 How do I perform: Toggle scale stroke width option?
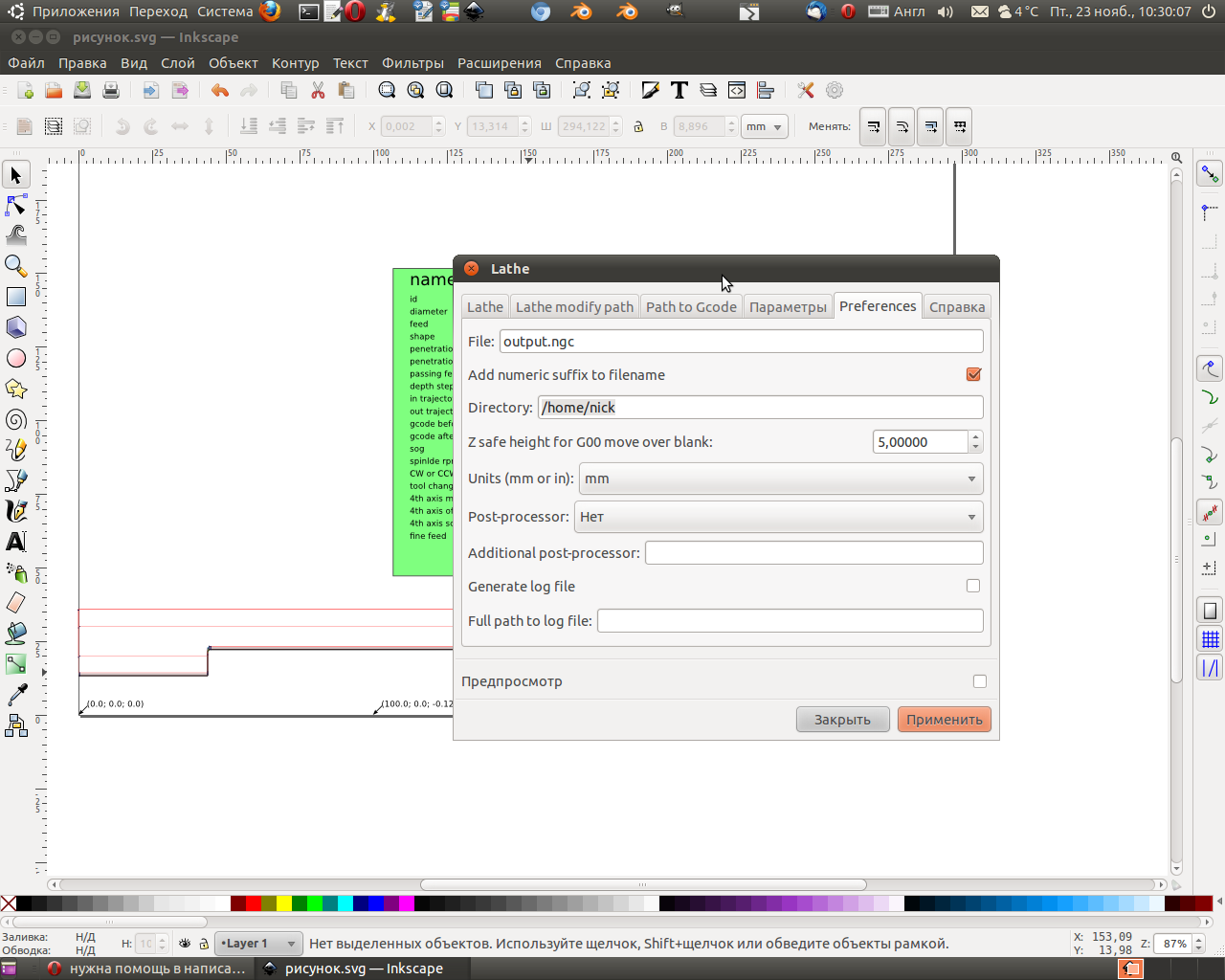coord(873,126)
